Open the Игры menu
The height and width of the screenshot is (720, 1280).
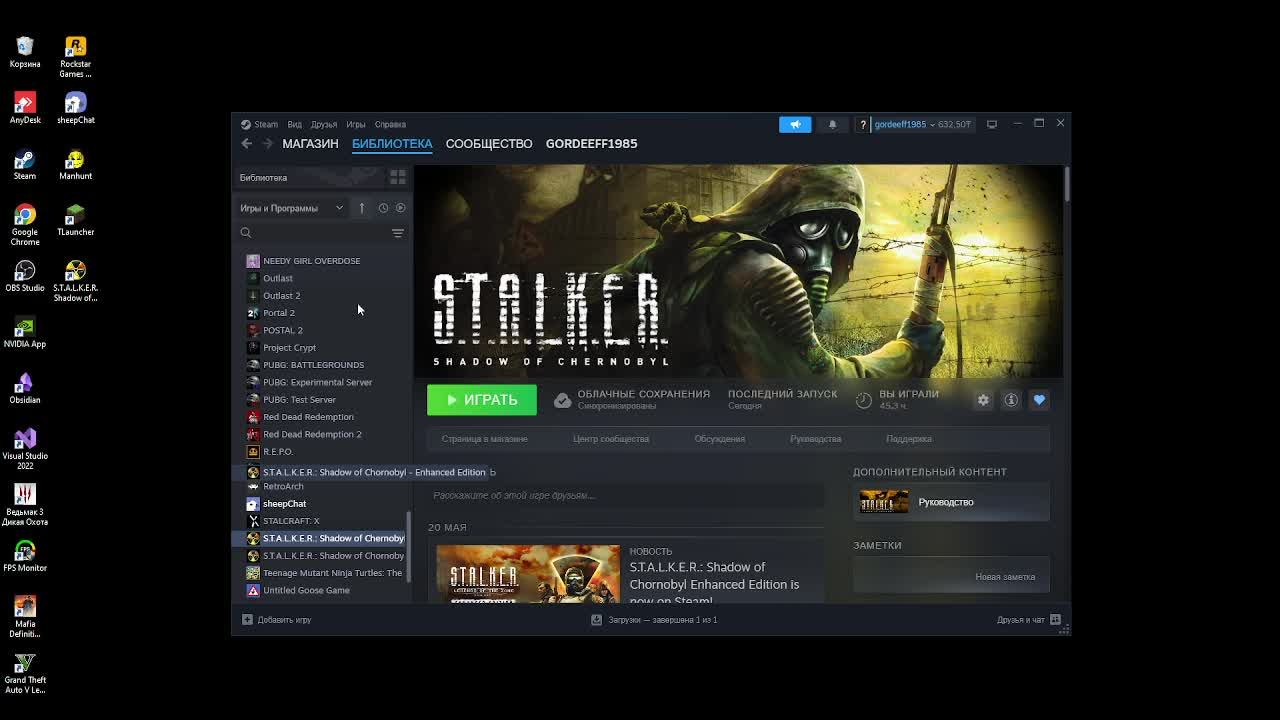pyautogui.click(x=355, y=124)
